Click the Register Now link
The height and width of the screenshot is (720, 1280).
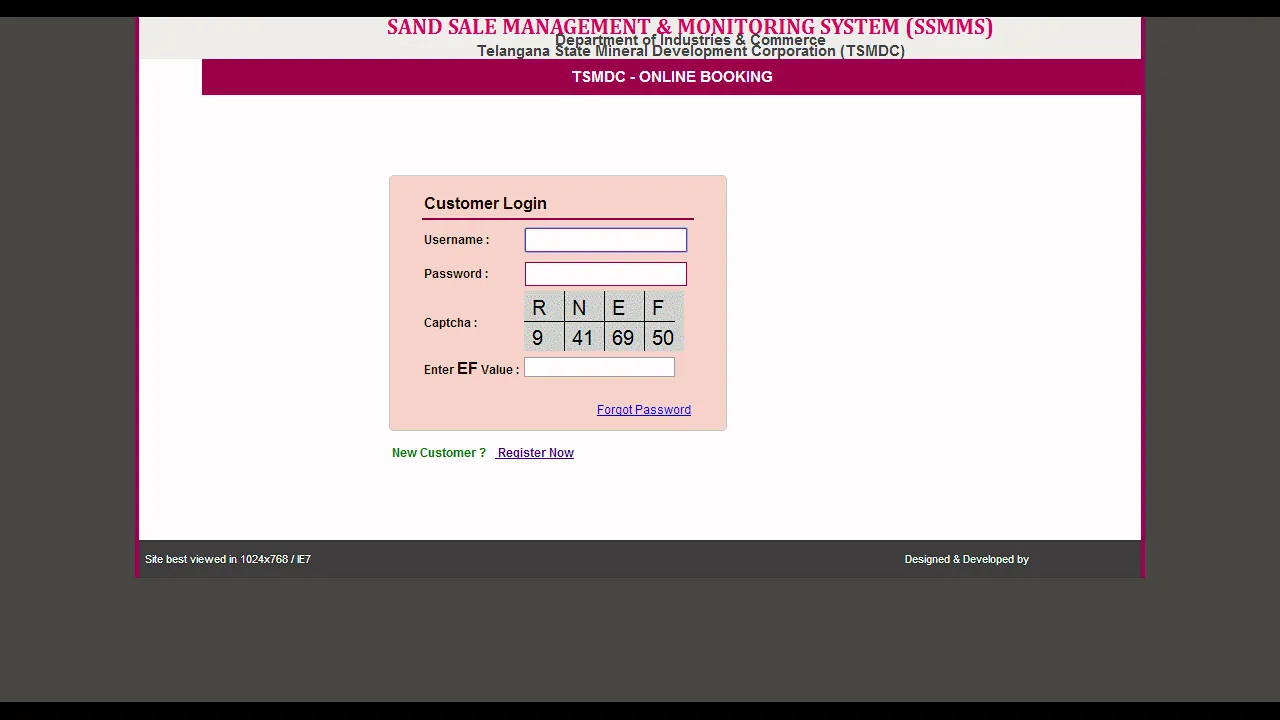point(535,453)
